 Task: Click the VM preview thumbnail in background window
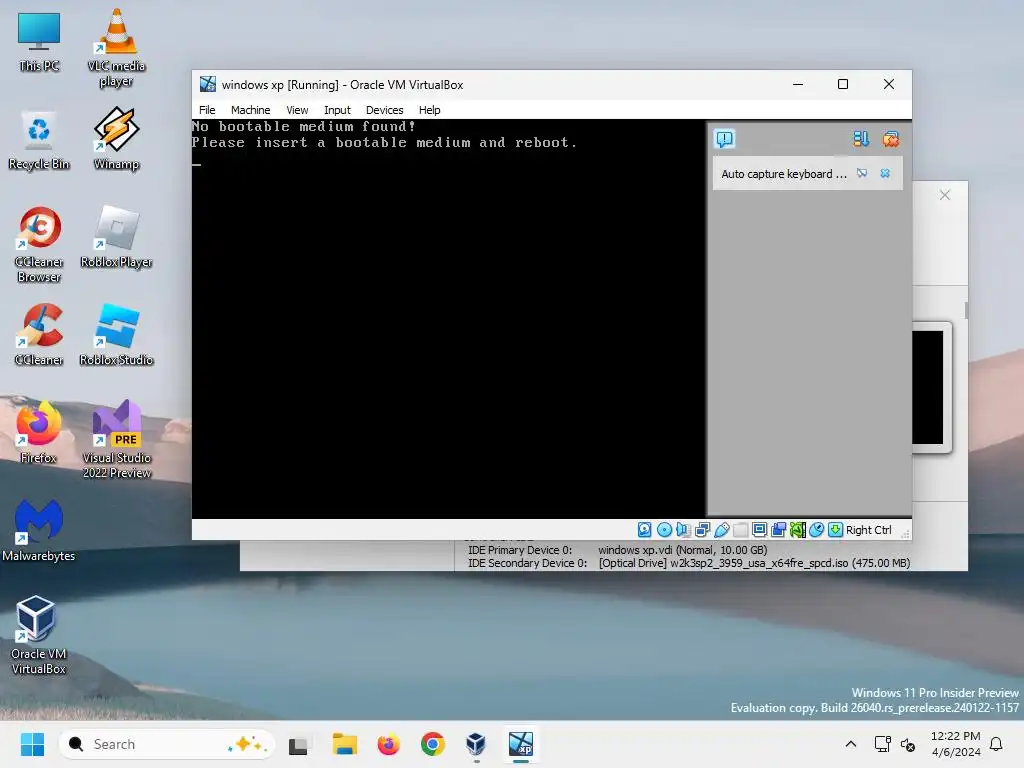coord(931,387)
